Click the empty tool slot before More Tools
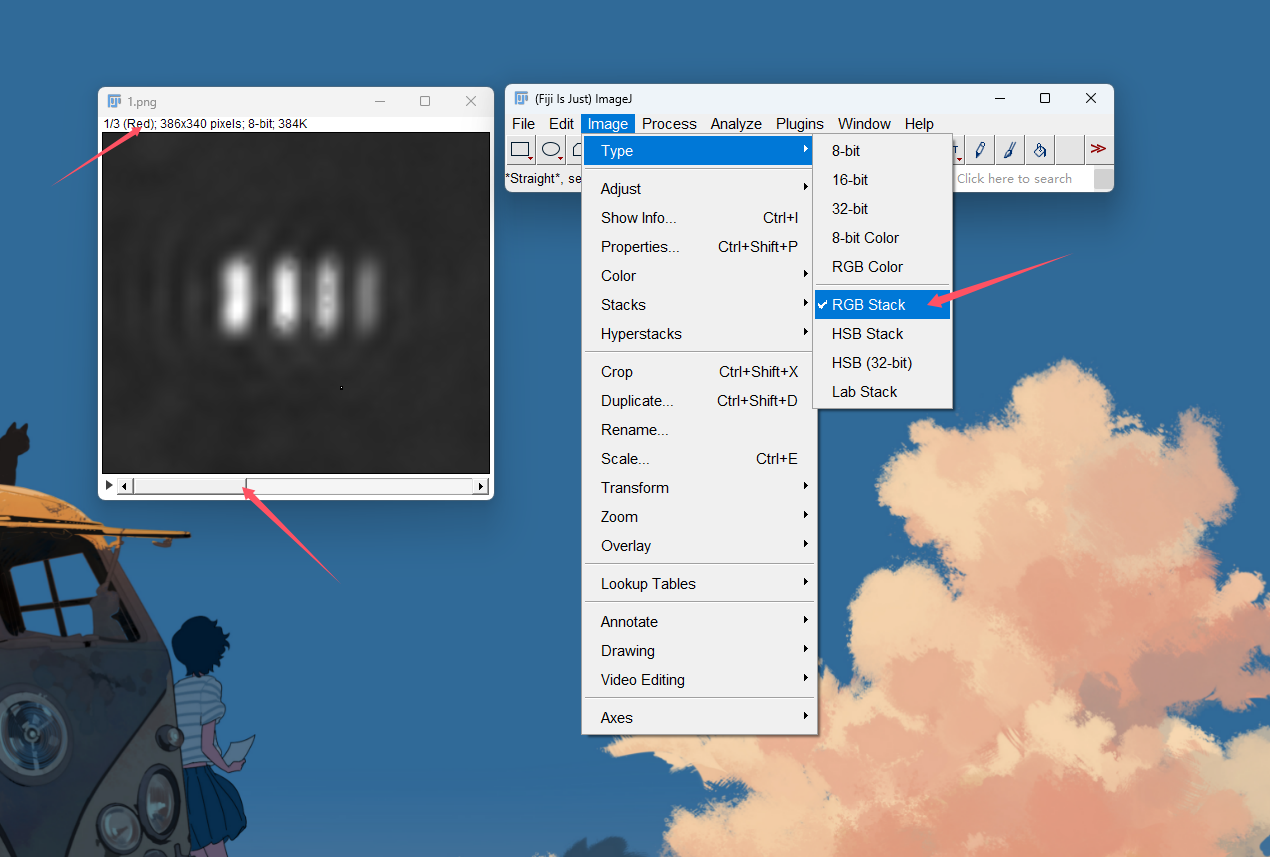1270x857 pixels. tap(1070, 150)
